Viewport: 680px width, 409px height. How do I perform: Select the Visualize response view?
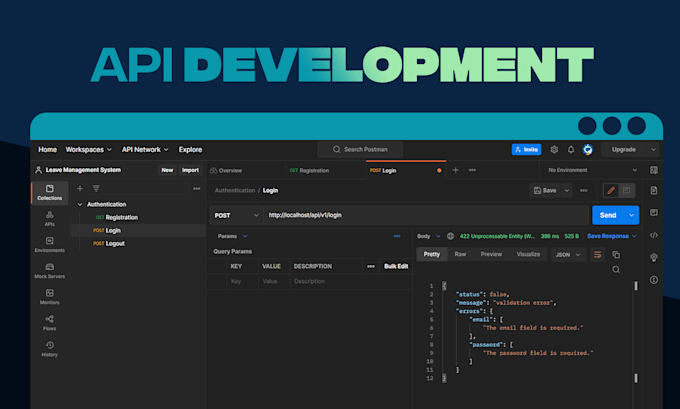528,255
